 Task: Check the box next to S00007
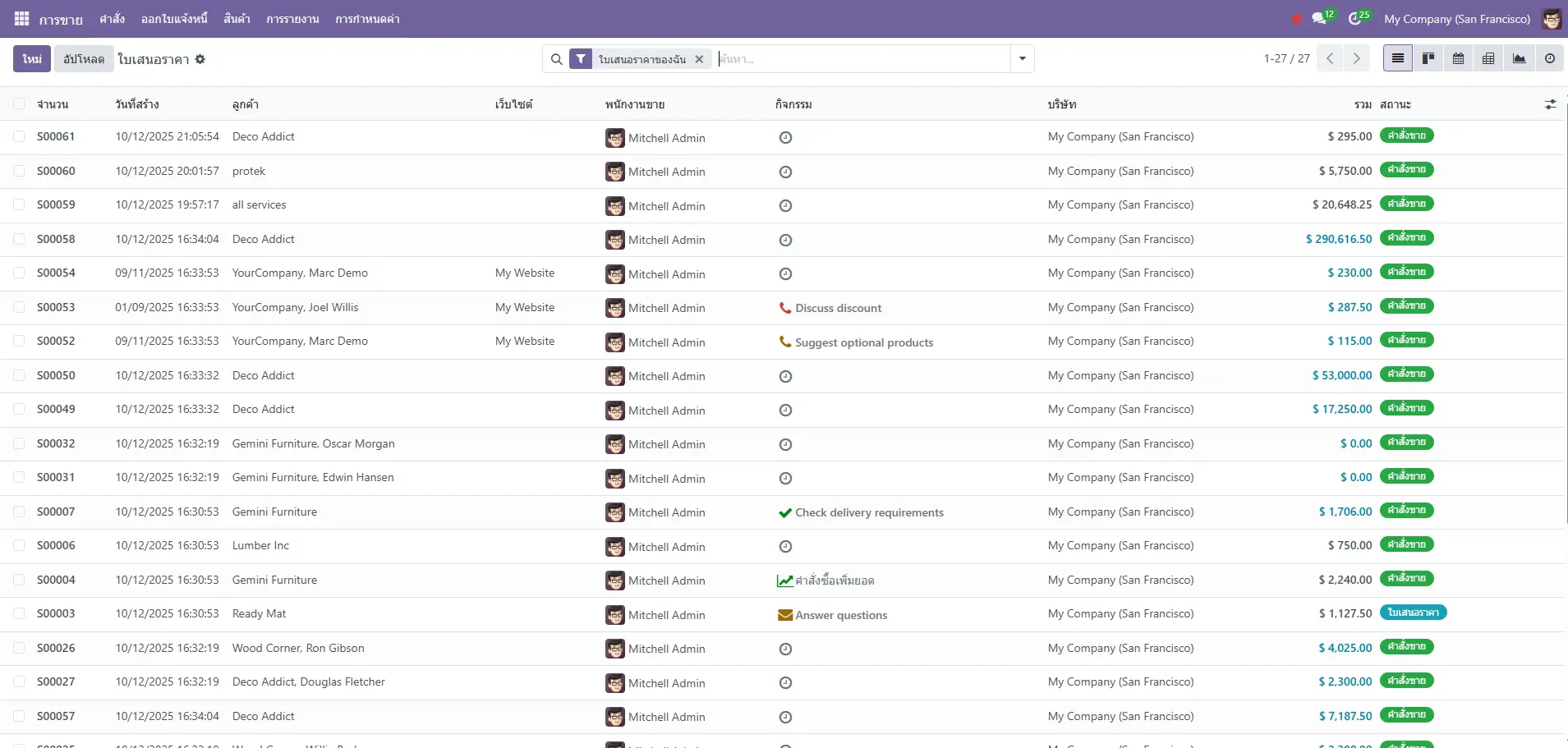pyautogui.click(x=19, y=512)
